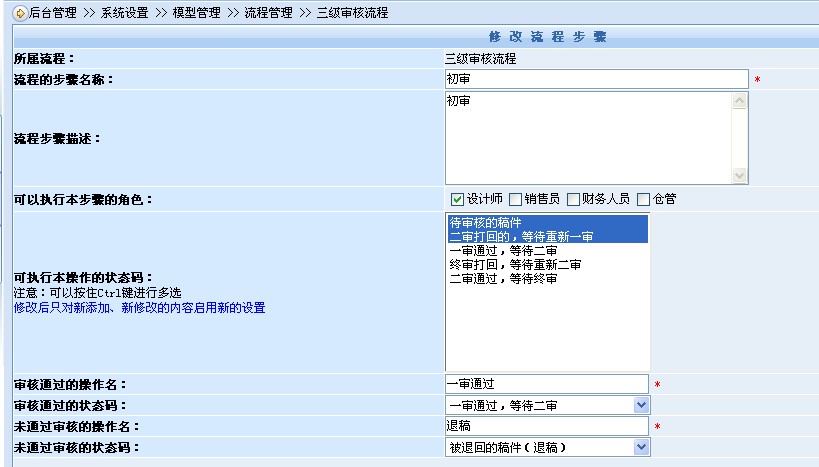The image size is (819, 467).
Task: Click the 流程的步骤名称 text field
Action: coord(596,80)
